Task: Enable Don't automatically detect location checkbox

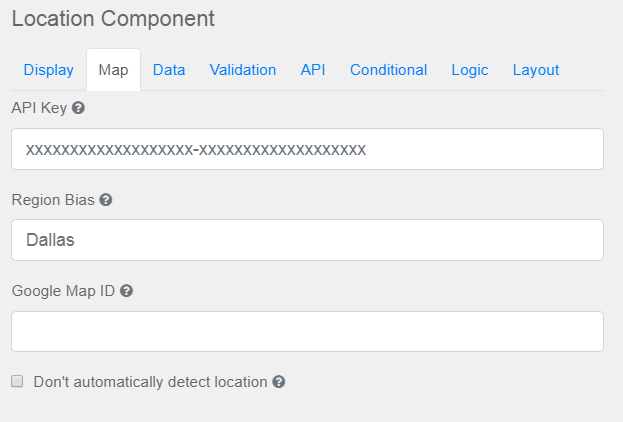Action: 17,381
